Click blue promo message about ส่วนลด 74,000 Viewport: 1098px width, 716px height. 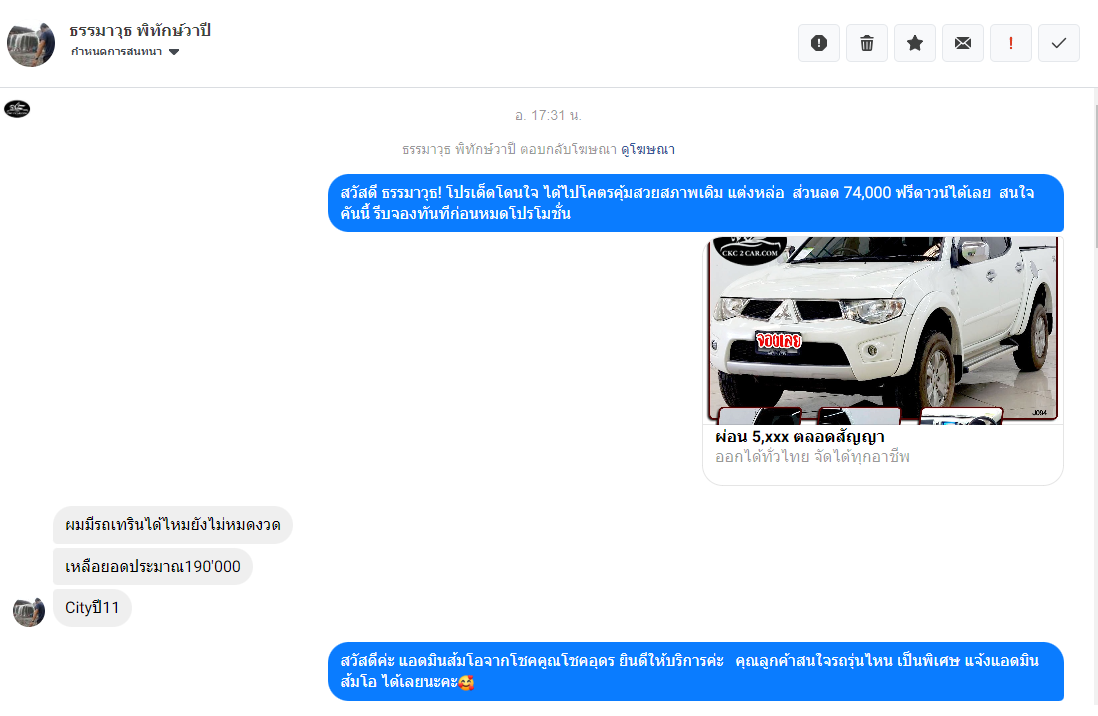pos(695,202)
